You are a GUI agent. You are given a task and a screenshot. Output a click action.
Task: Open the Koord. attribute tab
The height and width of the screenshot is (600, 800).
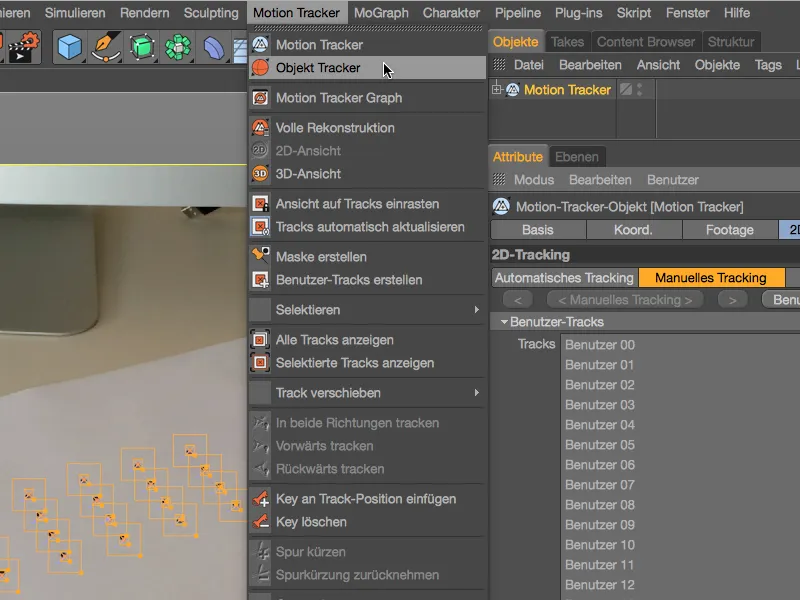pos(633,230)
